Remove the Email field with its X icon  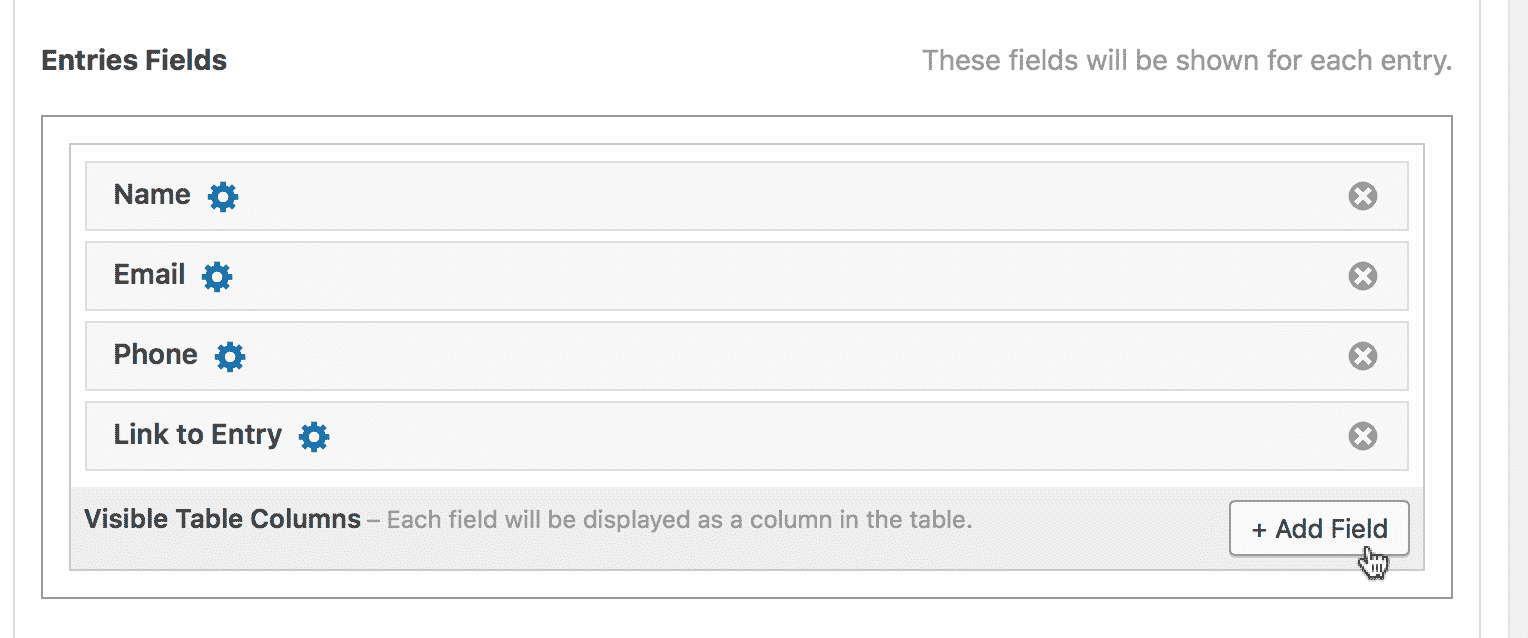[1362, 276]
